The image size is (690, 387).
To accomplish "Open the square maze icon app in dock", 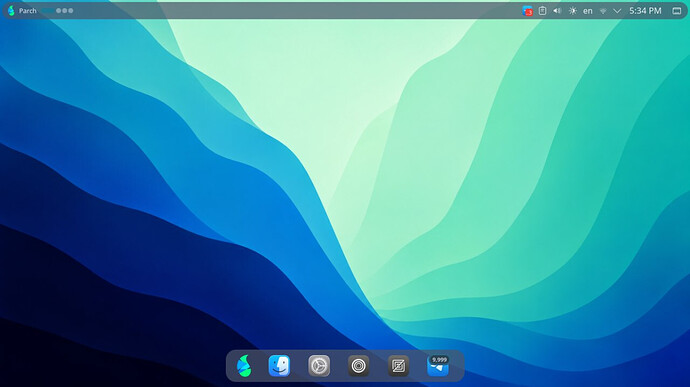I will point(398,366).
